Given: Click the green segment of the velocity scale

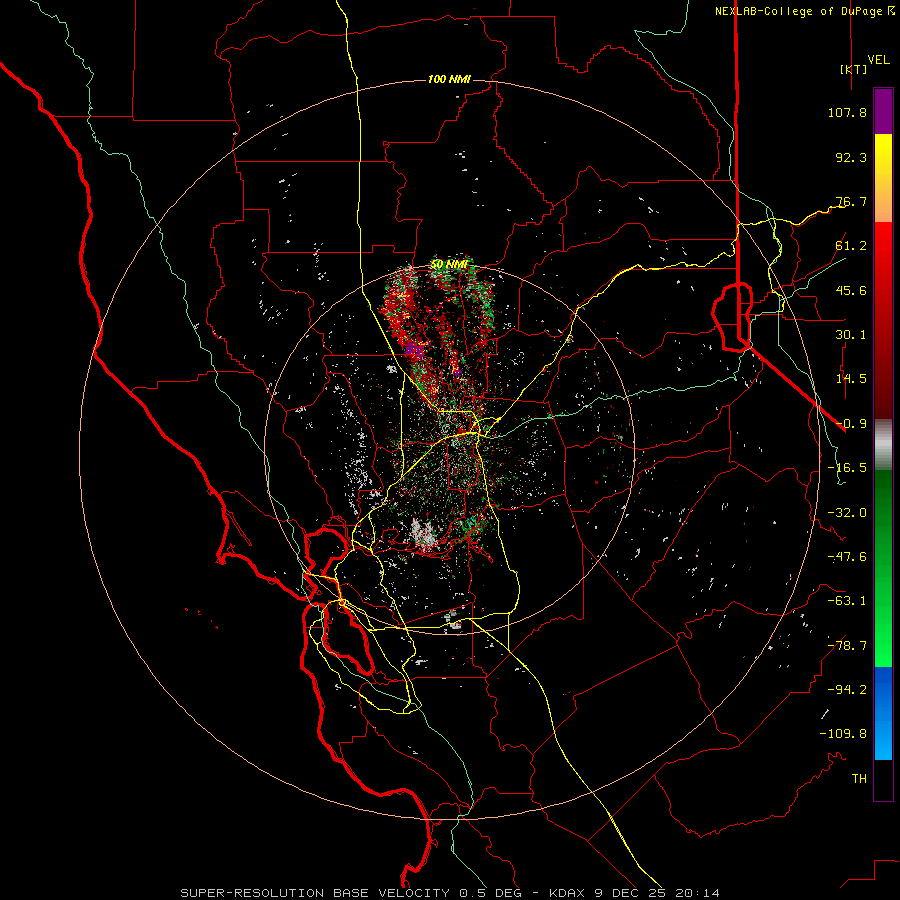Looking at the screenshot, I should pyautogui.click(x=883, y=568).
